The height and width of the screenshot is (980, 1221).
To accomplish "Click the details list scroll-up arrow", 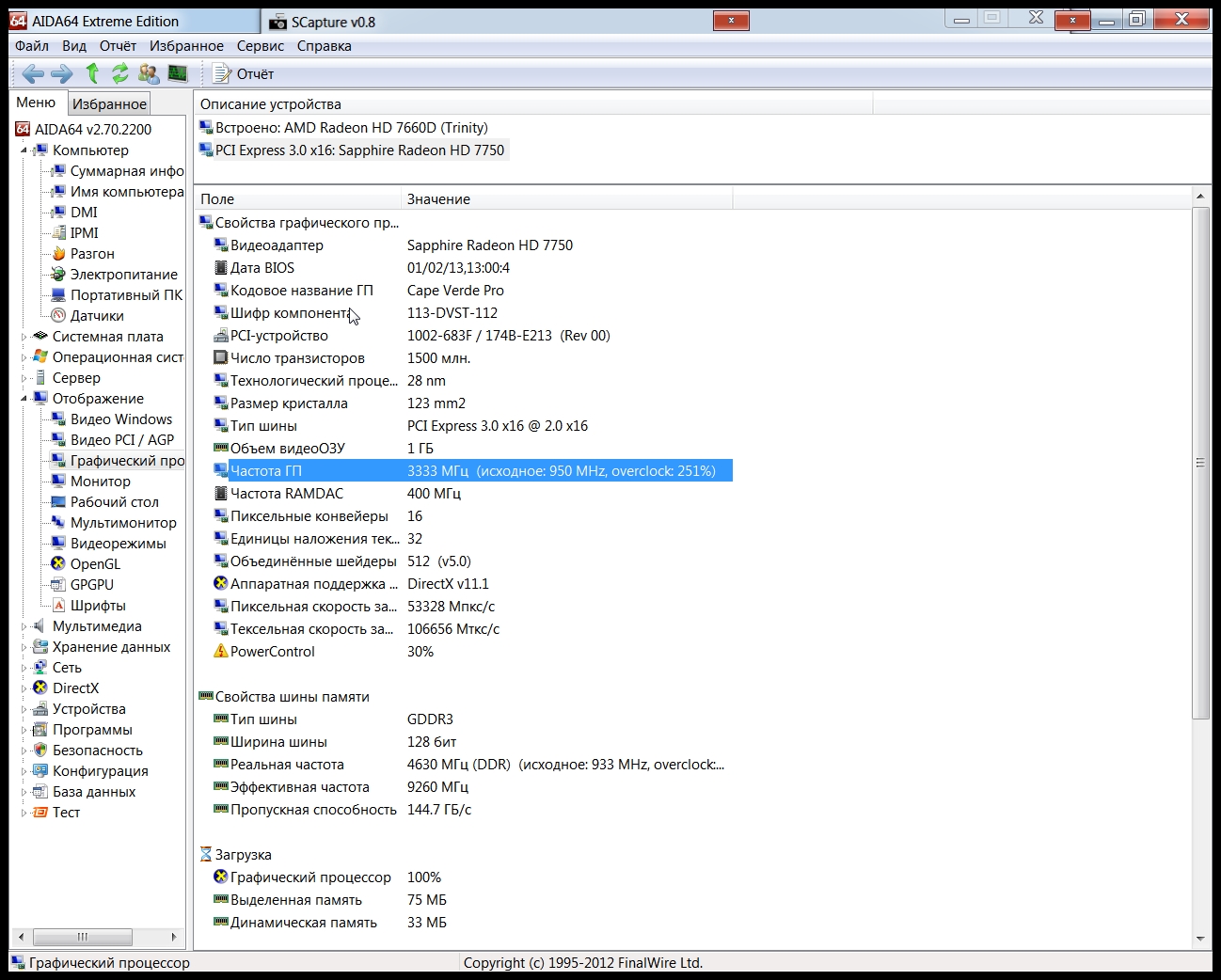I will point(1200,197).
